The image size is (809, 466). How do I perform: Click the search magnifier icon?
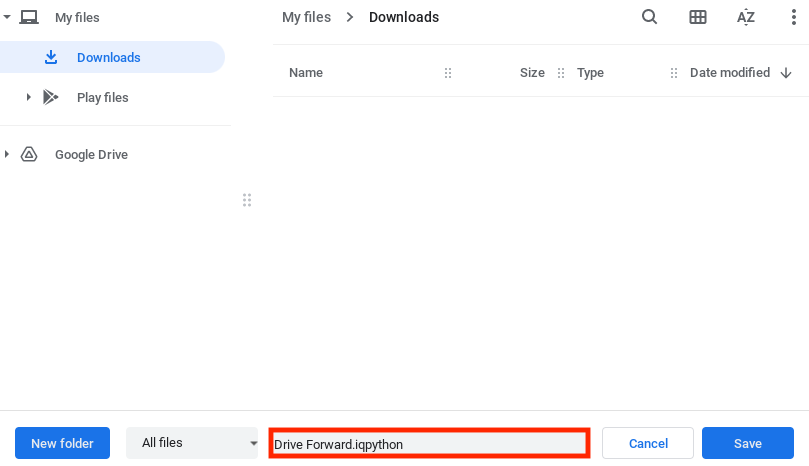649,17
